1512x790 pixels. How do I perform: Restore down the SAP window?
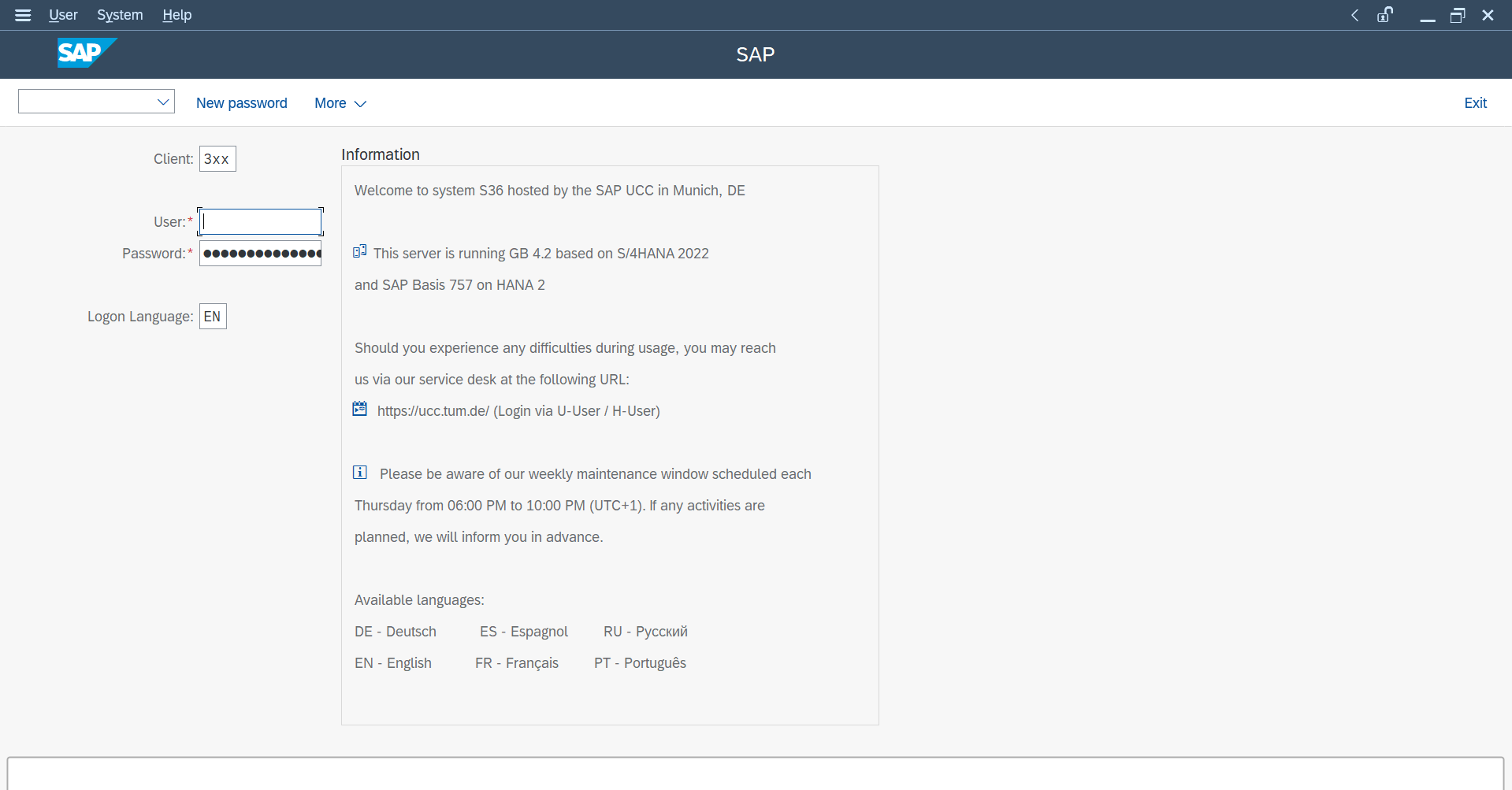click(x=1458, y=15)
